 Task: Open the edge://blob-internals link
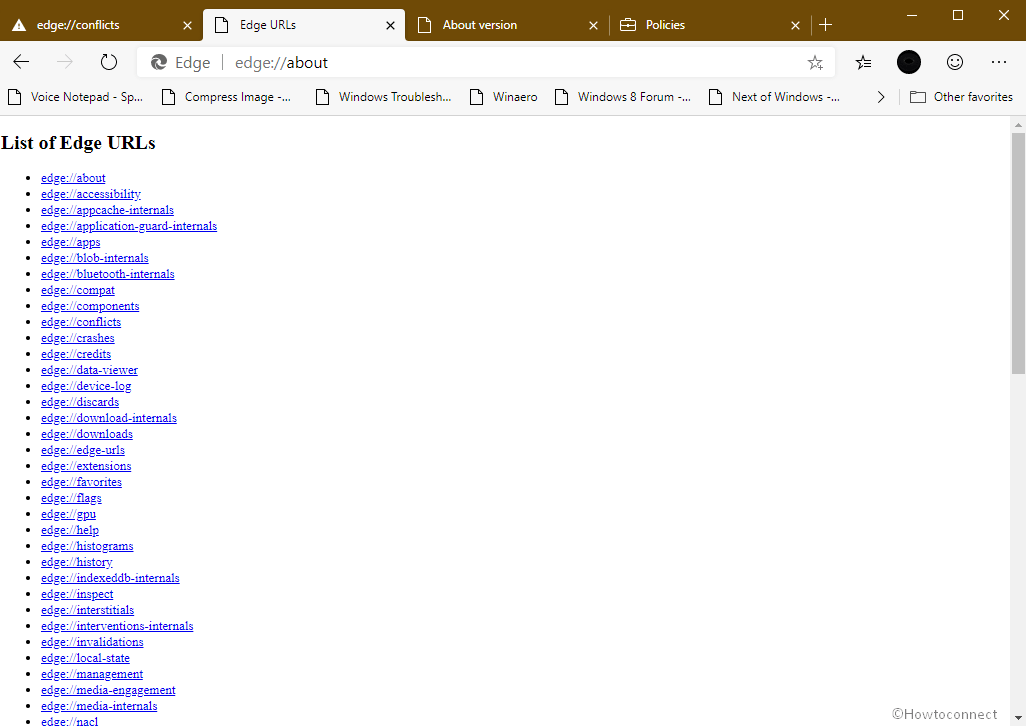point(95,258)
